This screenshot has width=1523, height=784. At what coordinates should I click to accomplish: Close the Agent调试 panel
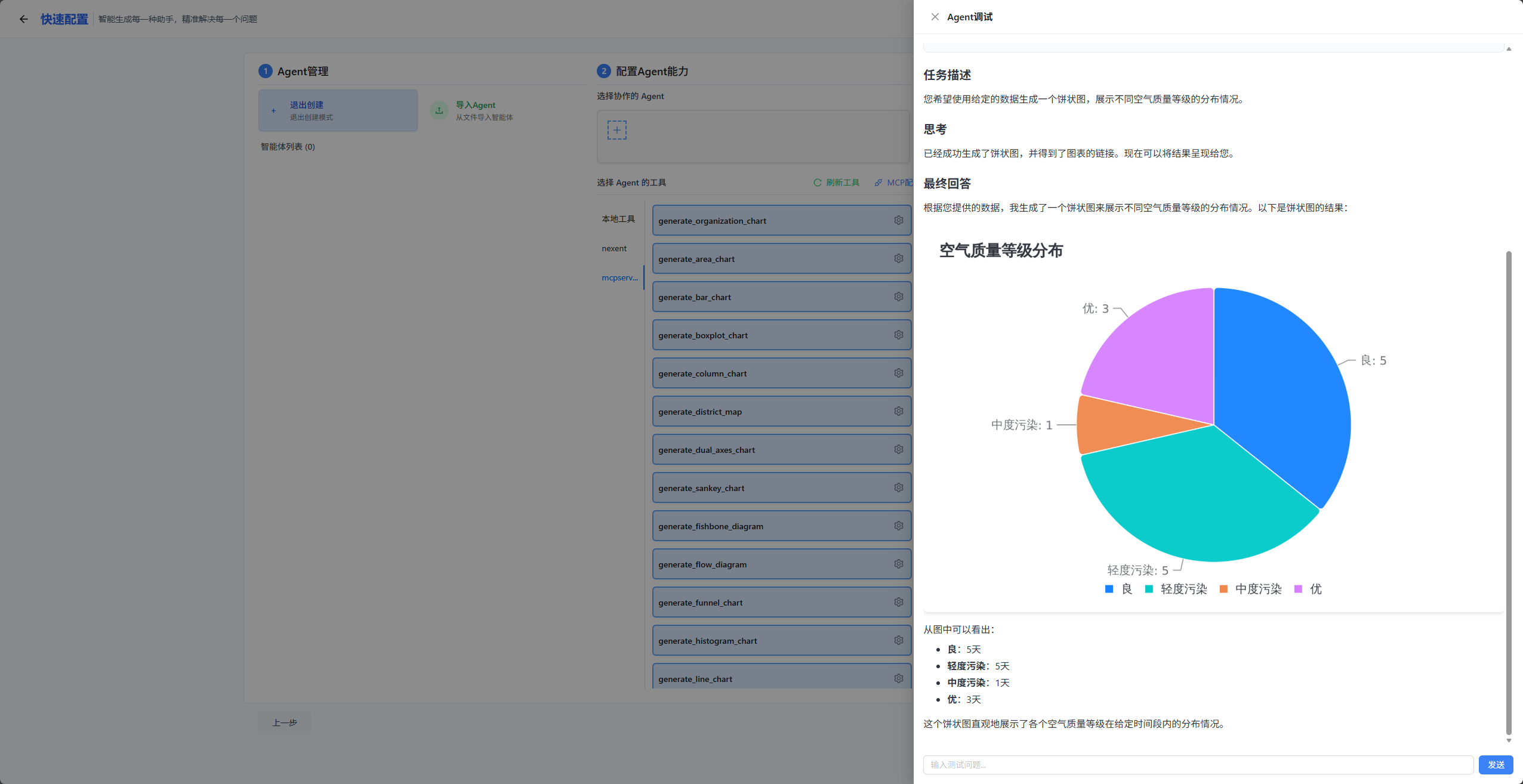coord(935,17)
